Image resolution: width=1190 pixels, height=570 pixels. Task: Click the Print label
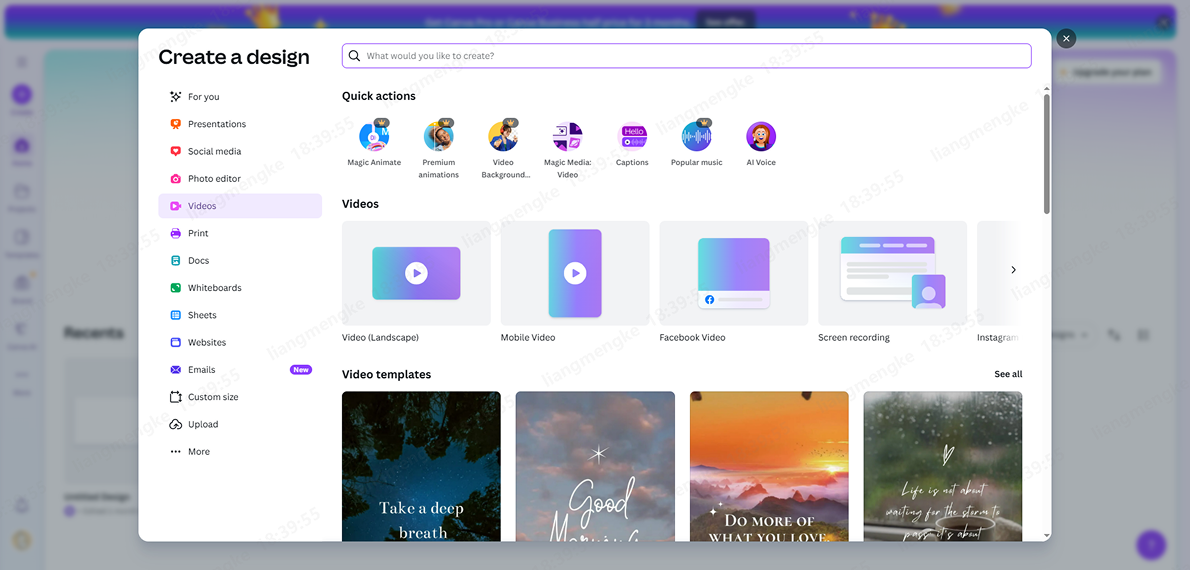click(x=198, y=233)
